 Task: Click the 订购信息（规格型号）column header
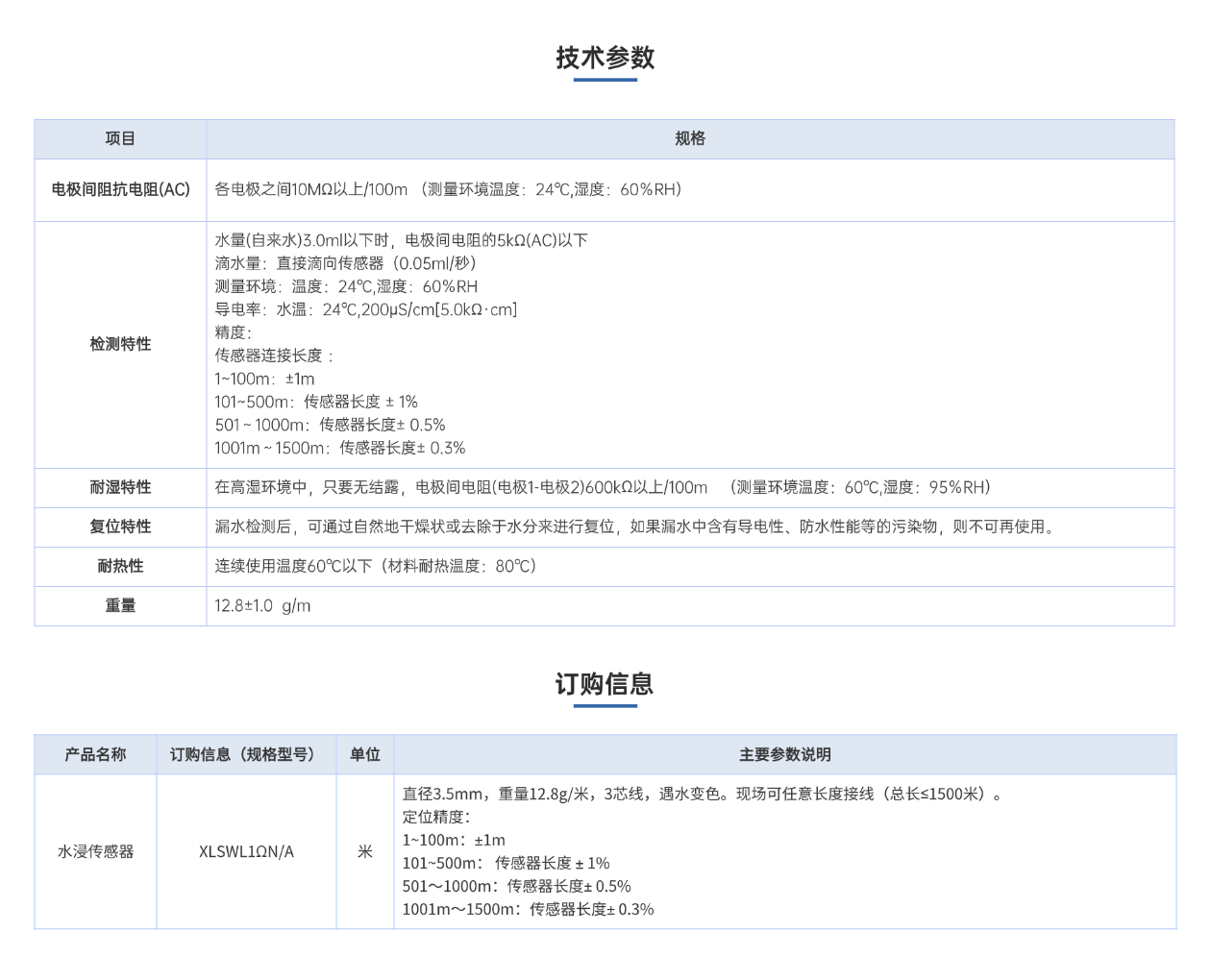coord(245,754)
